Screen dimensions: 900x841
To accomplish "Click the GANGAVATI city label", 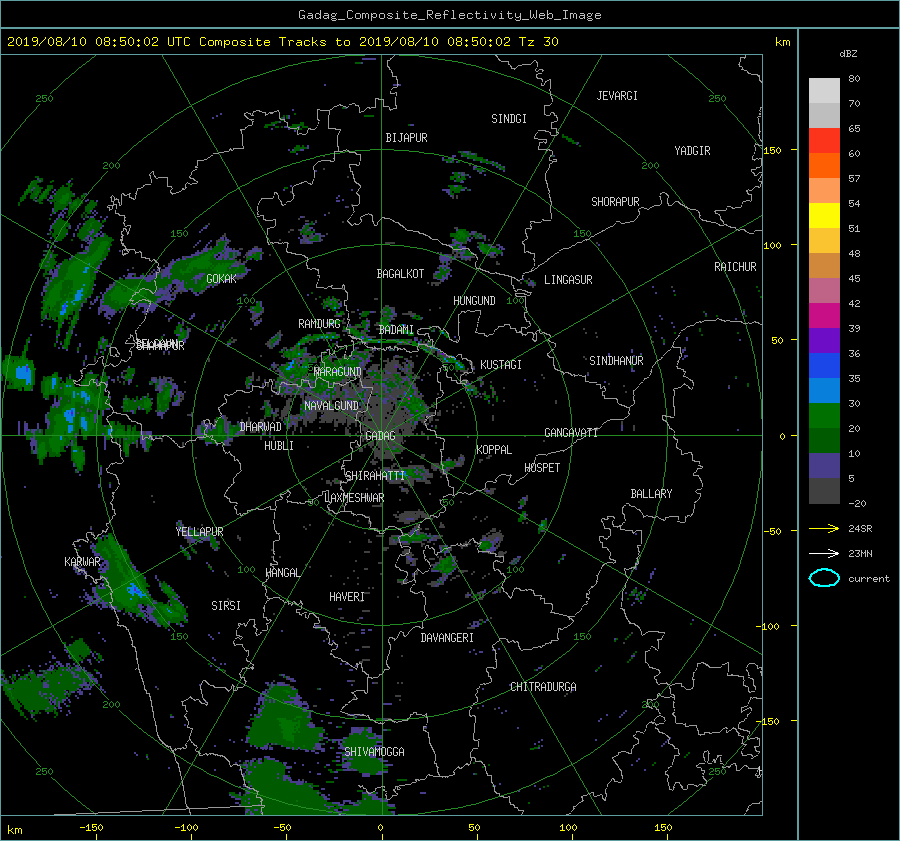I will tap(571, 432).
